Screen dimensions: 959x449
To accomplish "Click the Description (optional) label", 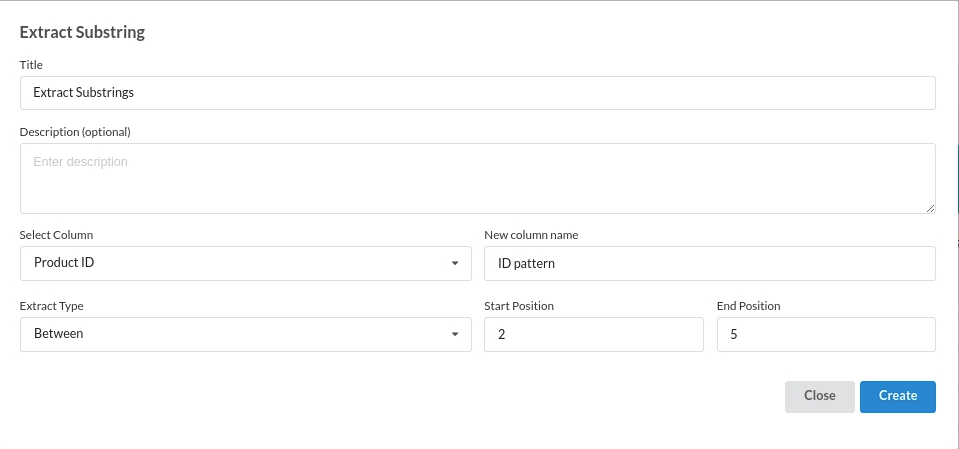I will coord(75,132).
